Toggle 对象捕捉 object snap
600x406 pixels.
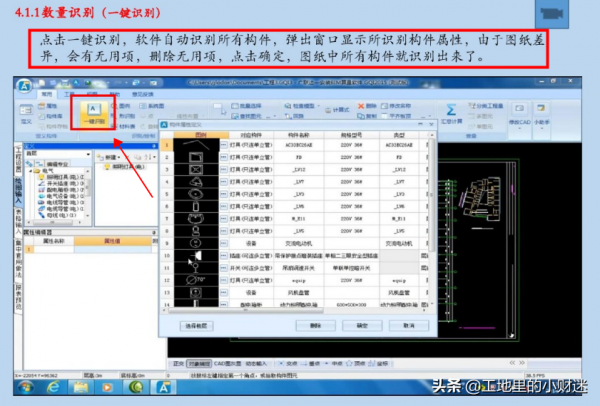point(199,364)
